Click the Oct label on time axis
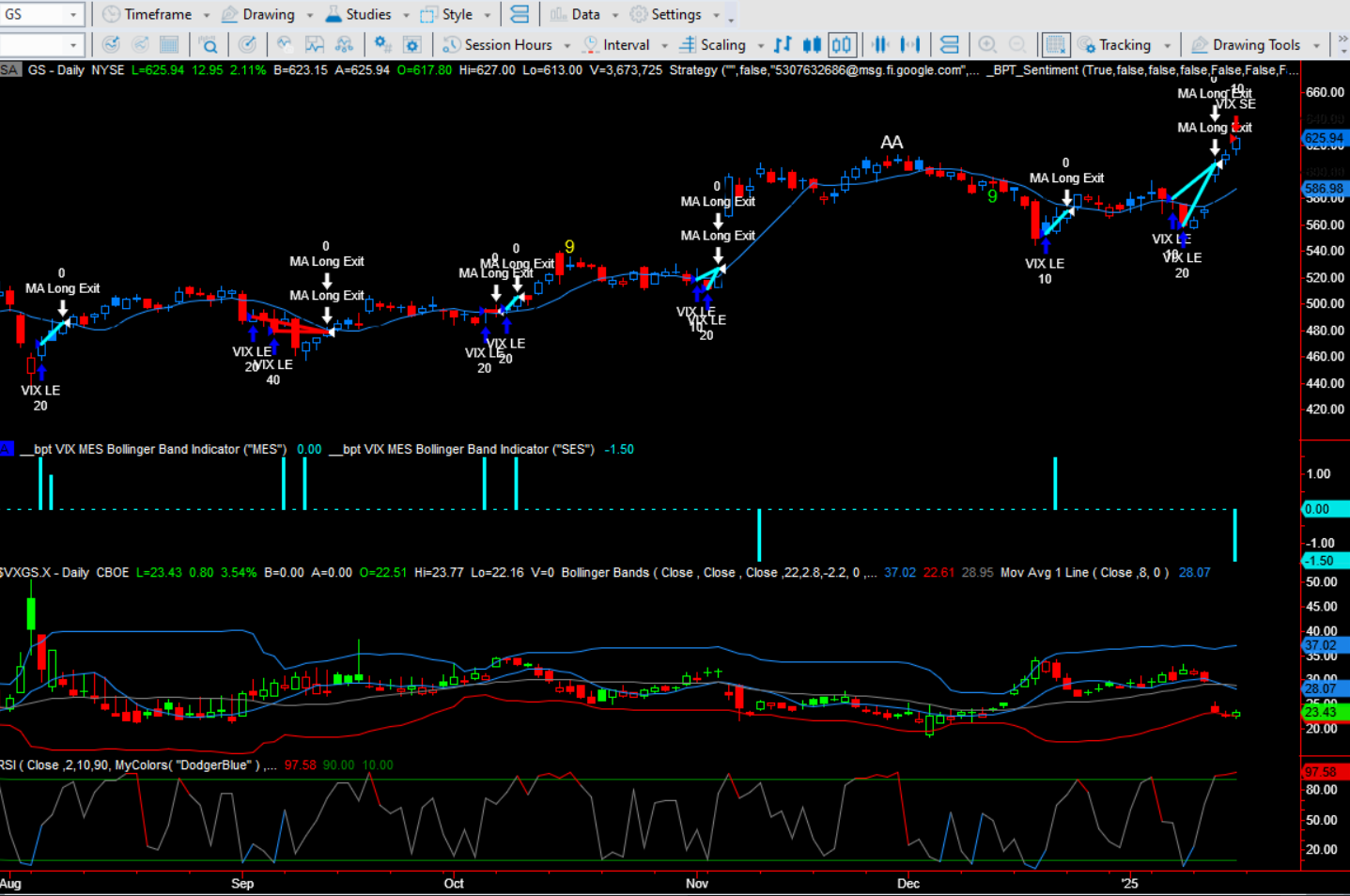Viewport: 1350px width, 896px height. pyautogui.click(x=454, y=884)
